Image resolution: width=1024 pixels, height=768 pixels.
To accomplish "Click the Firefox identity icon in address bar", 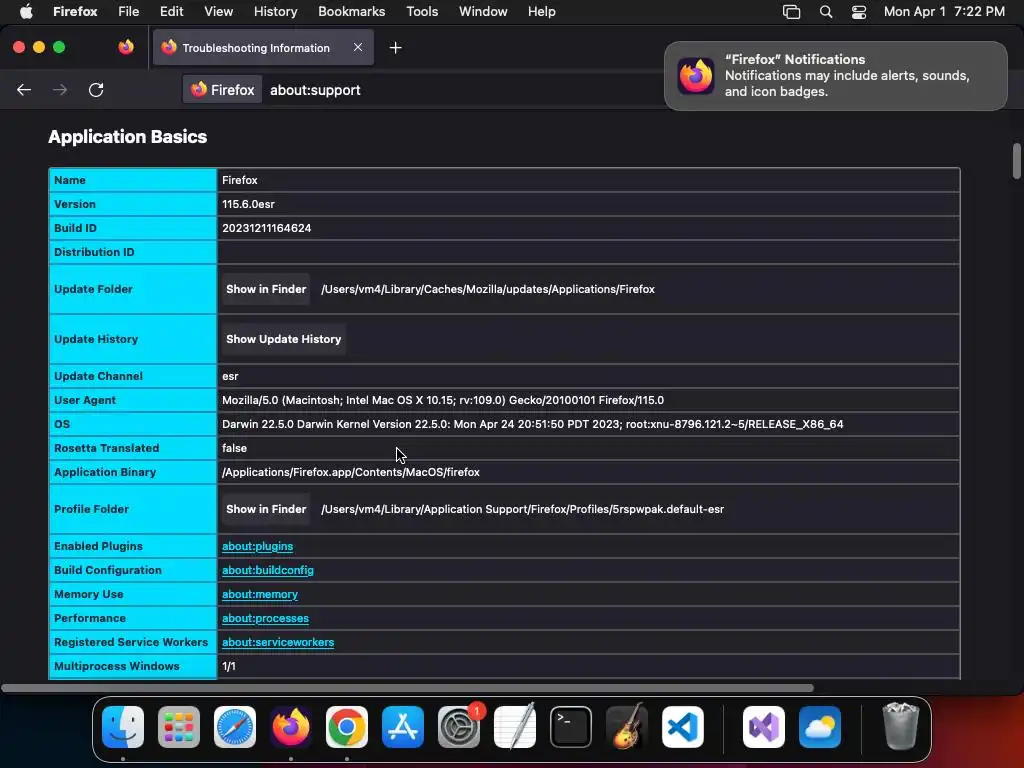I will (222, 90).
